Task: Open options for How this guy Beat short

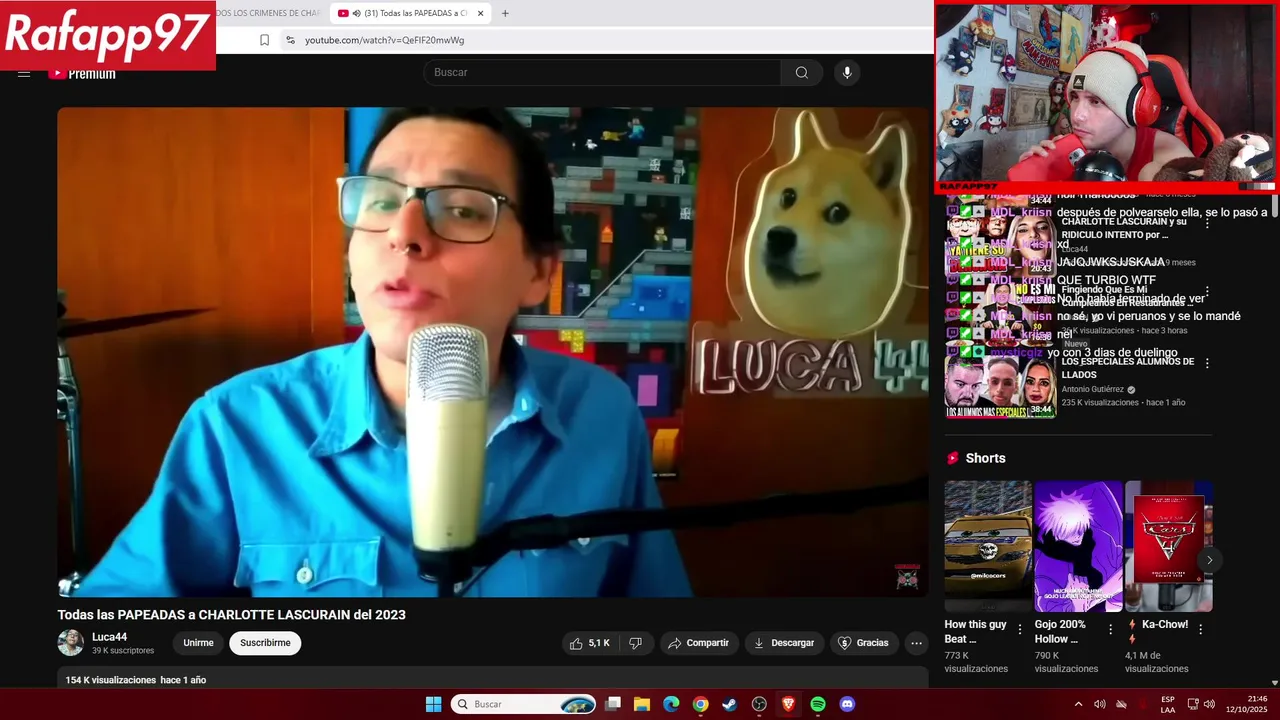Action: [x=1020, y=629]
